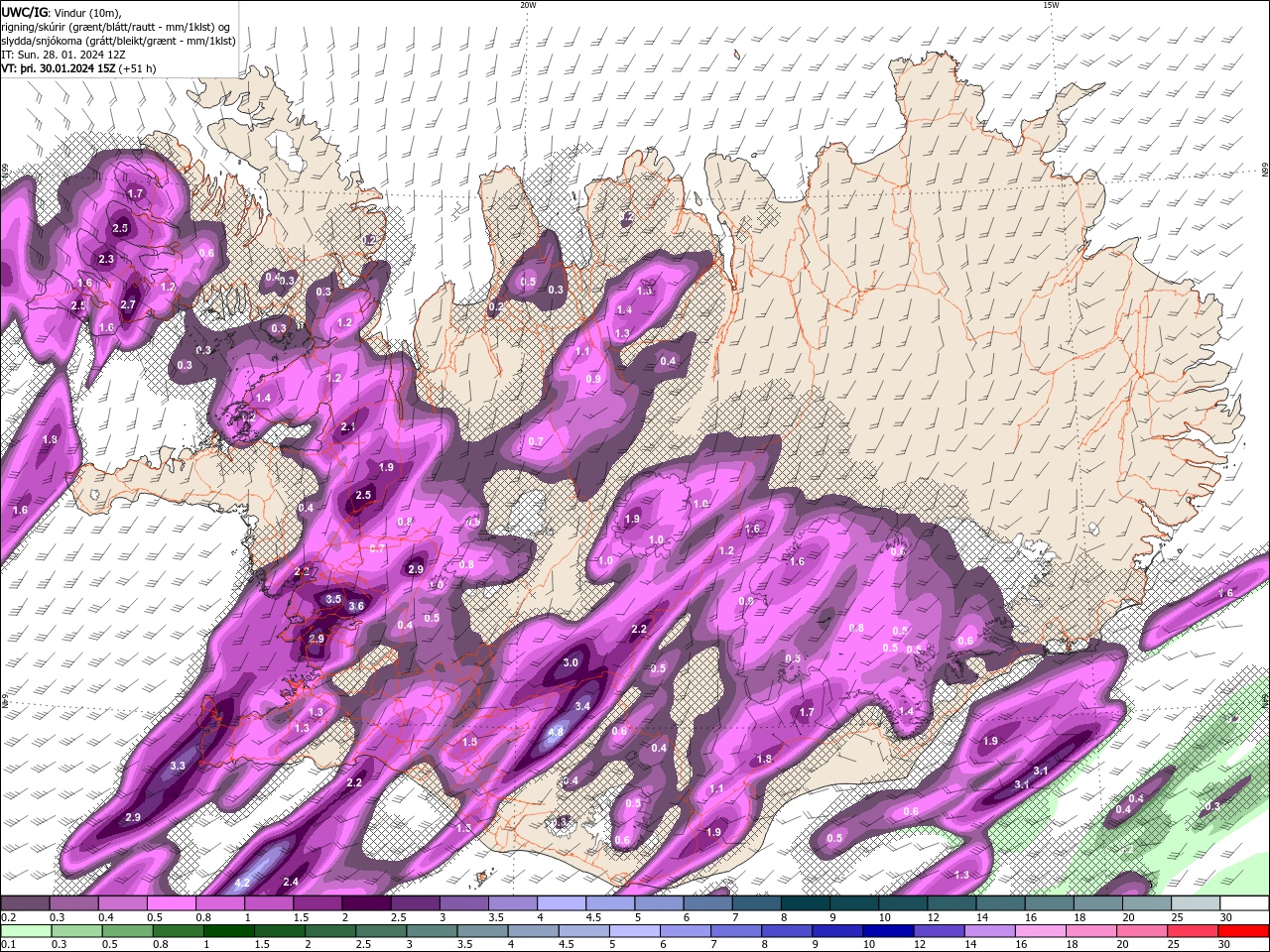This screenshot has height=952, width=1270.
Task: Click the initial time "IT: Sun. 28. 01. 2024 12Z" line
Action: tap(63, 55)
